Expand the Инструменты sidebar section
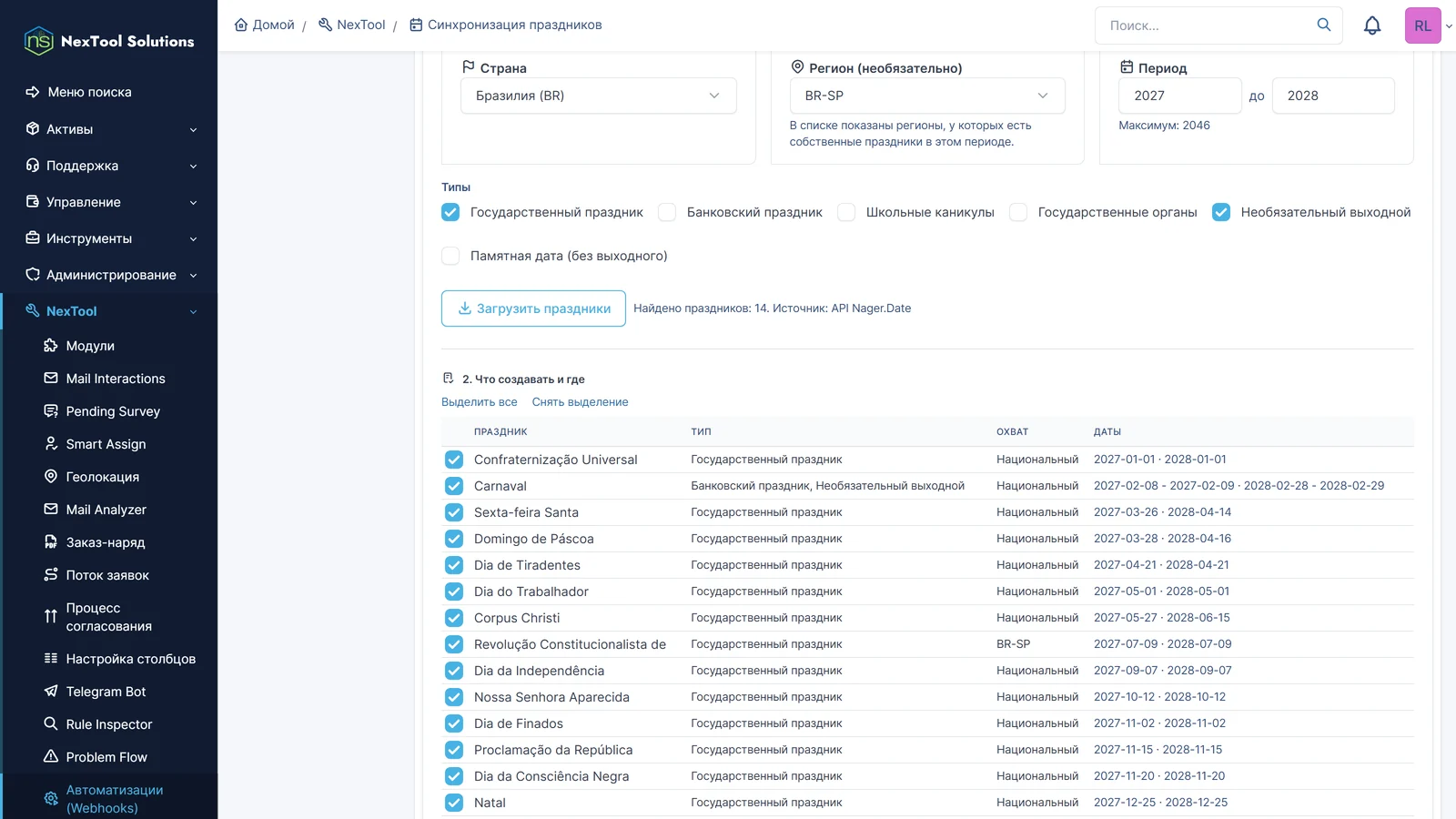Screen dimensions: 1456x819 tap(109, 238)
